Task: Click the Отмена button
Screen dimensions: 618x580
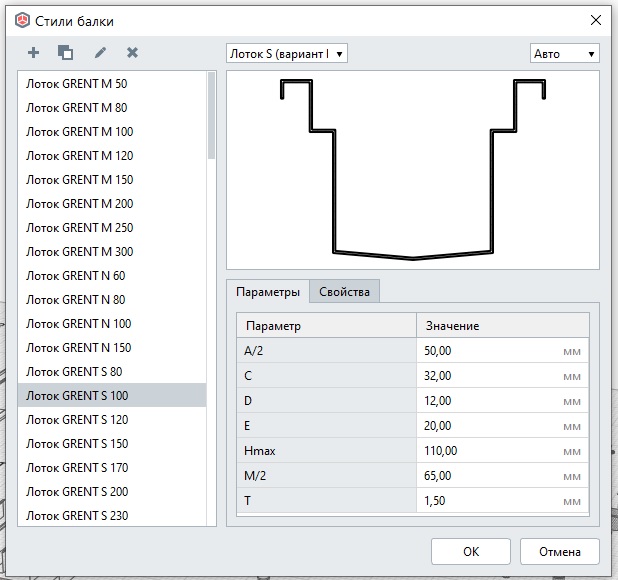Action: (560, 552)
